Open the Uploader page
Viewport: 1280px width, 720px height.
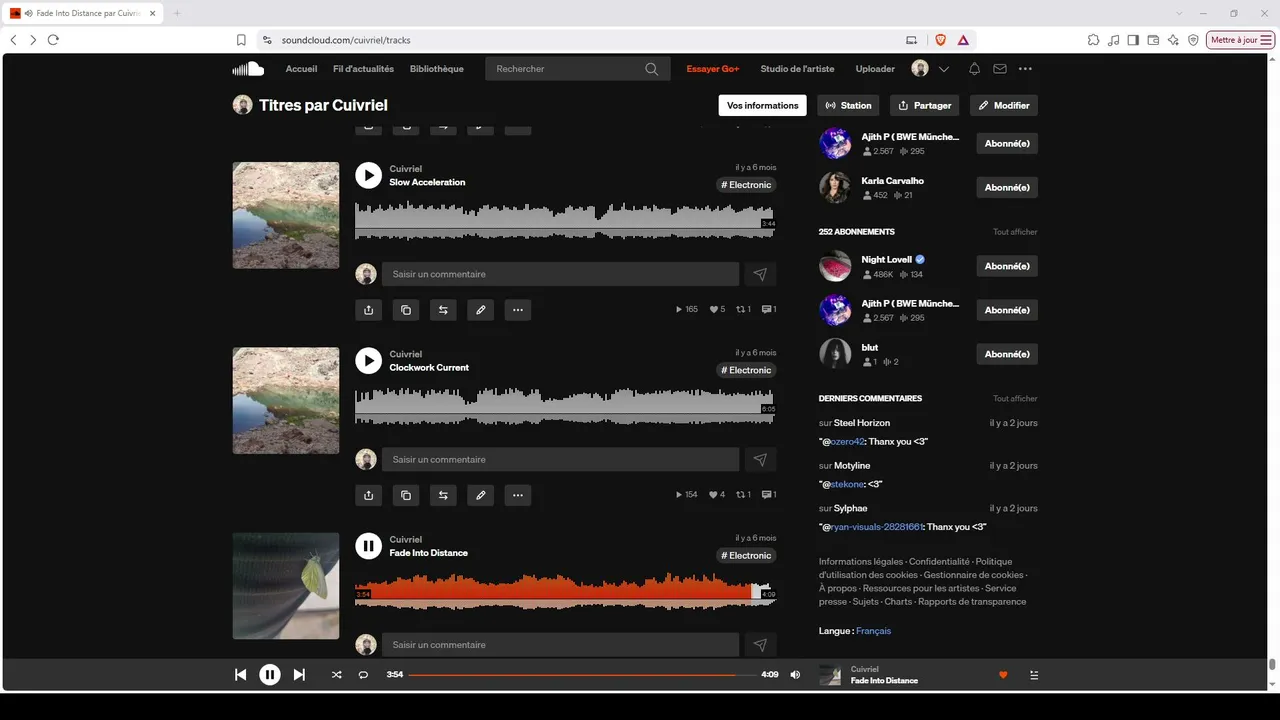pos(875,69)
